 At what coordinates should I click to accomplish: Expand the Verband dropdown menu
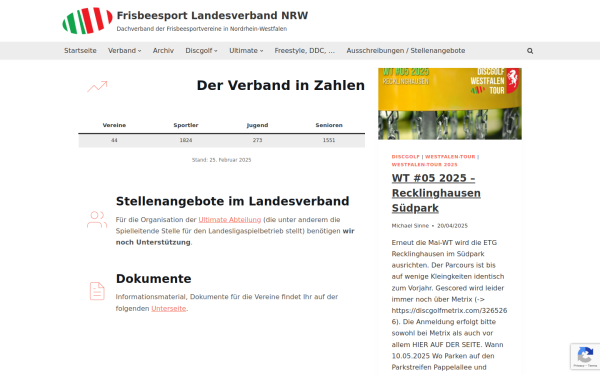coord(125,51)
